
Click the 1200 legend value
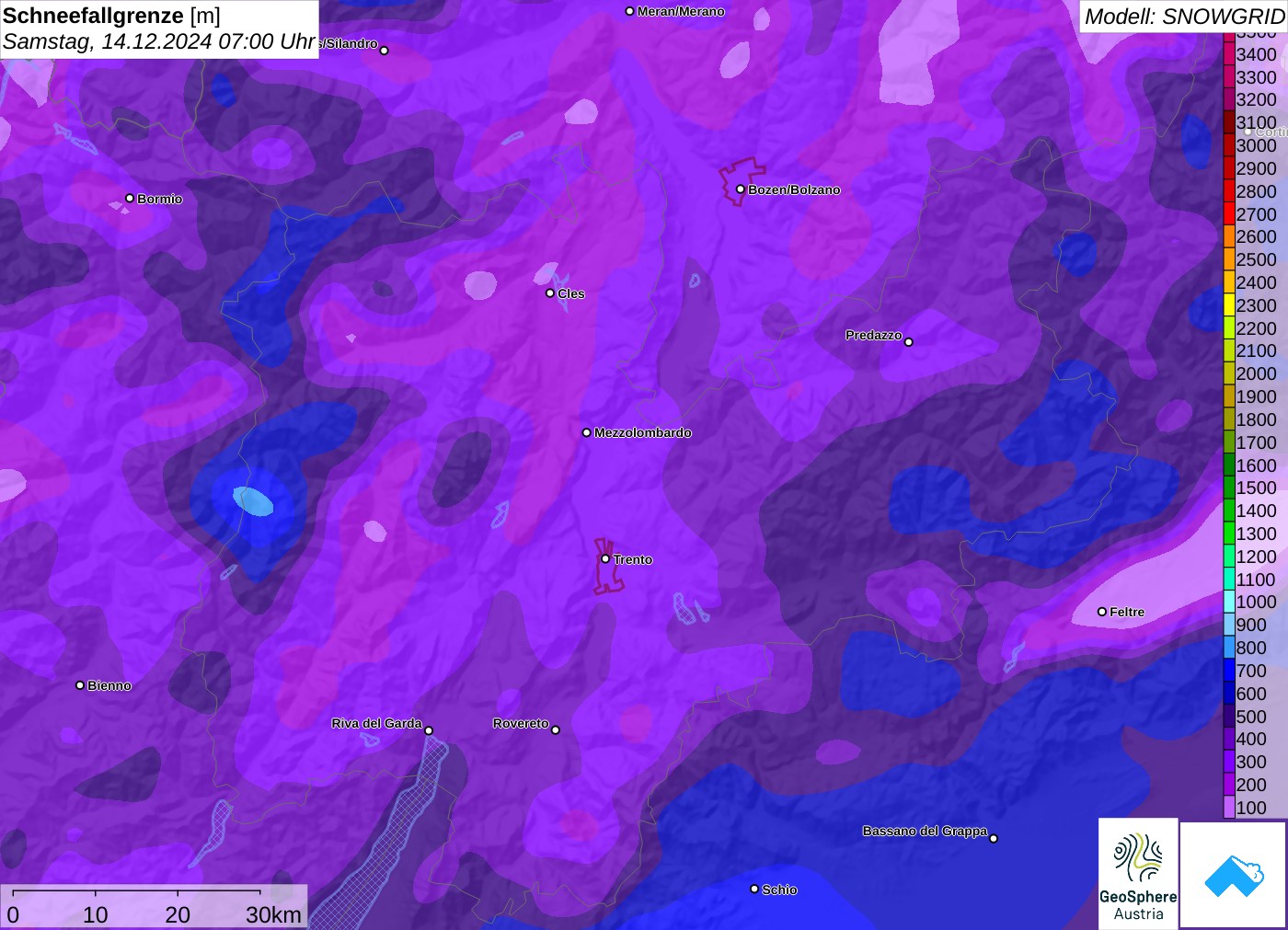click(1256, 557)
